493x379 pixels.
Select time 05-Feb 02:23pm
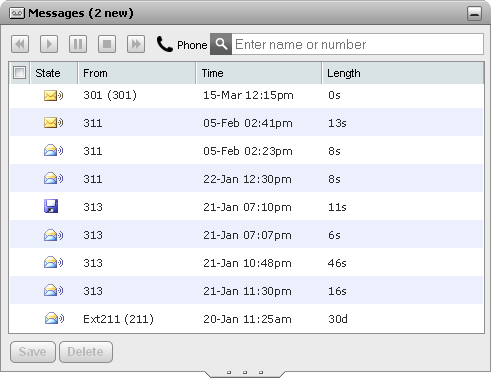(x=248, y=151)
